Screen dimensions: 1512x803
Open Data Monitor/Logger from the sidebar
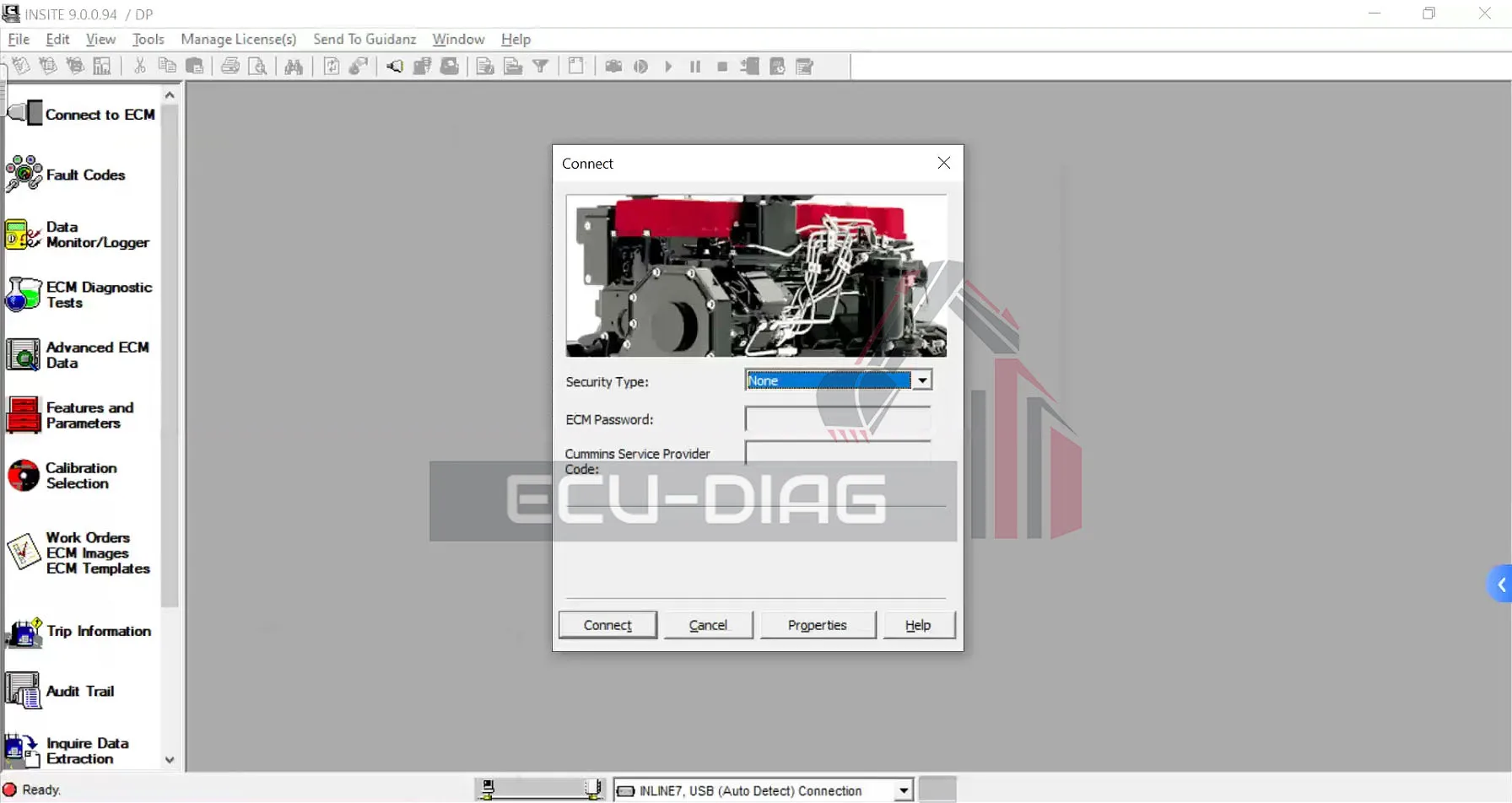tap(78, 234)
